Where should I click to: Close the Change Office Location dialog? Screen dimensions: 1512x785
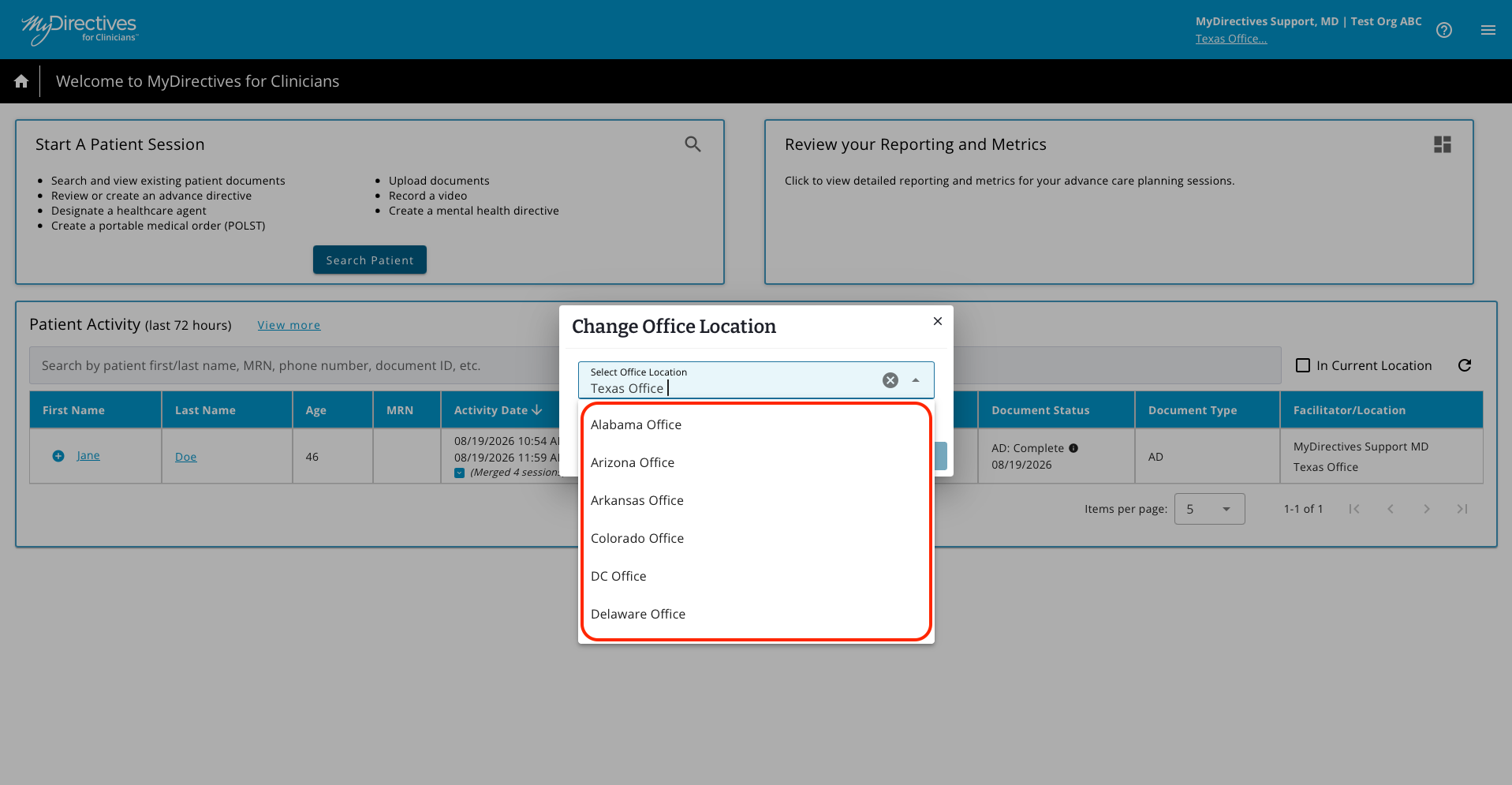coord(938,321)
